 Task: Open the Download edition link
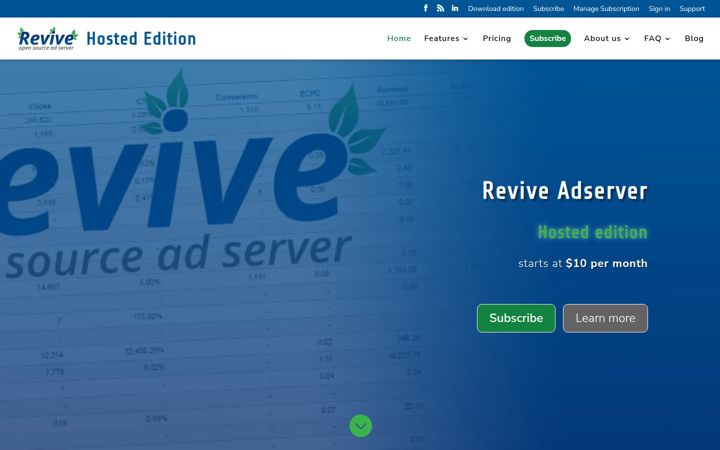[x=495, y=9]
